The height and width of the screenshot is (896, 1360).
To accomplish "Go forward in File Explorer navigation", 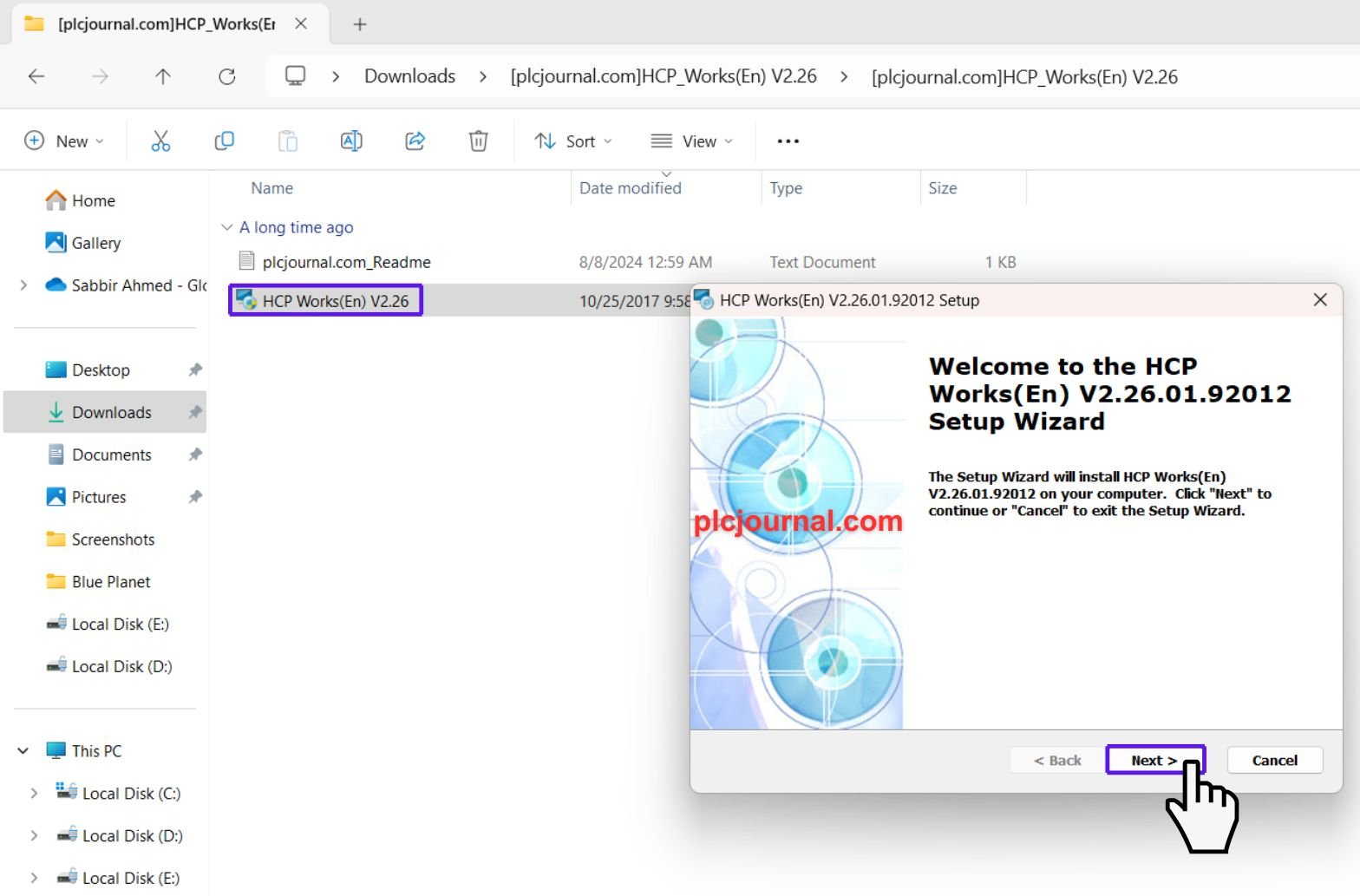I will click(101, 76).
